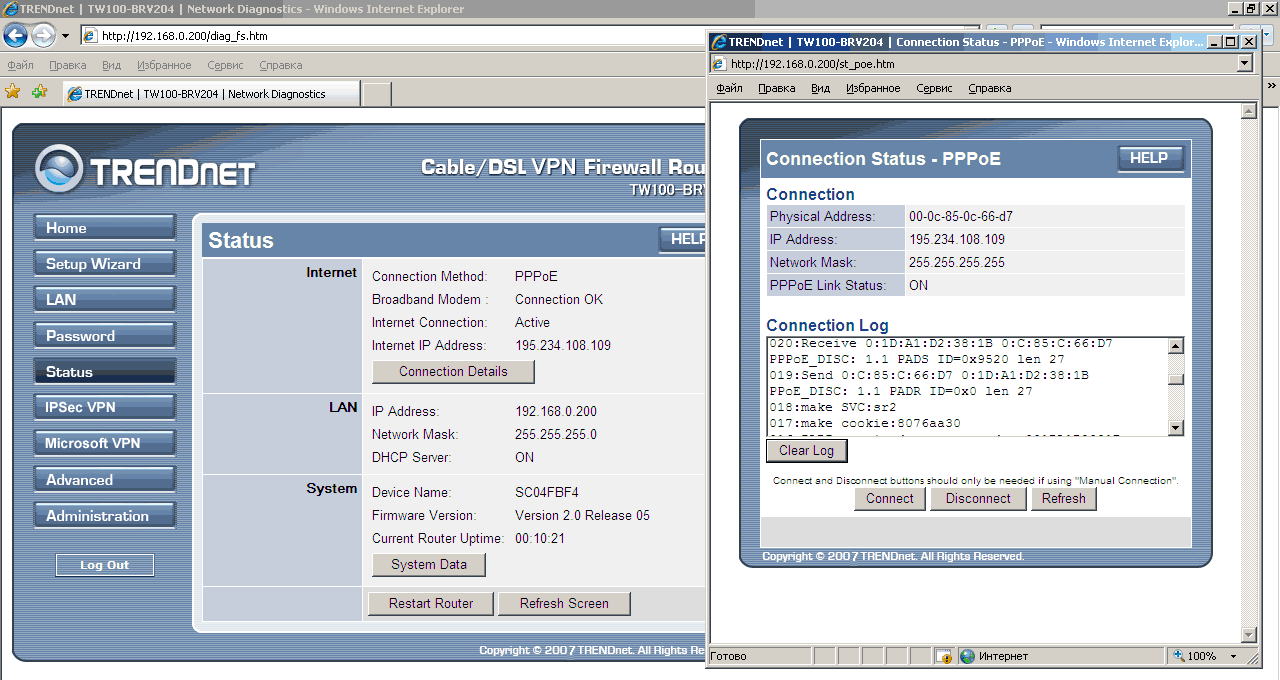
Task: Open Избранное menu in popup window
Action: pyautogui.click(x=873, y=88)
